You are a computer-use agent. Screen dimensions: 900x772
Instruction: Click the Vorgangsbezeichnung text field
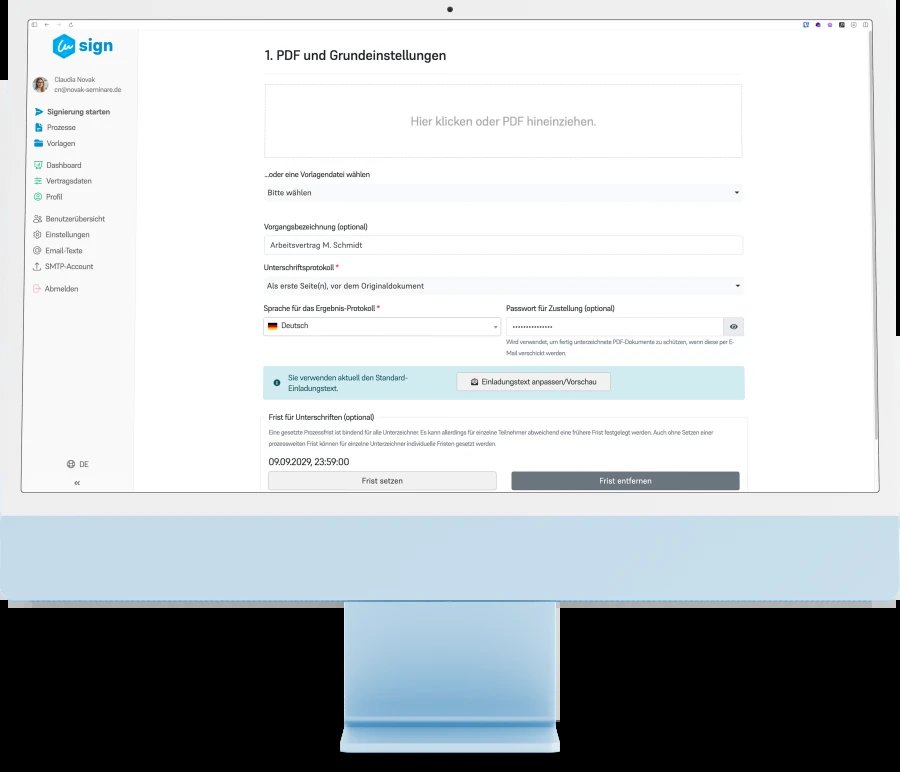(503, 245)
